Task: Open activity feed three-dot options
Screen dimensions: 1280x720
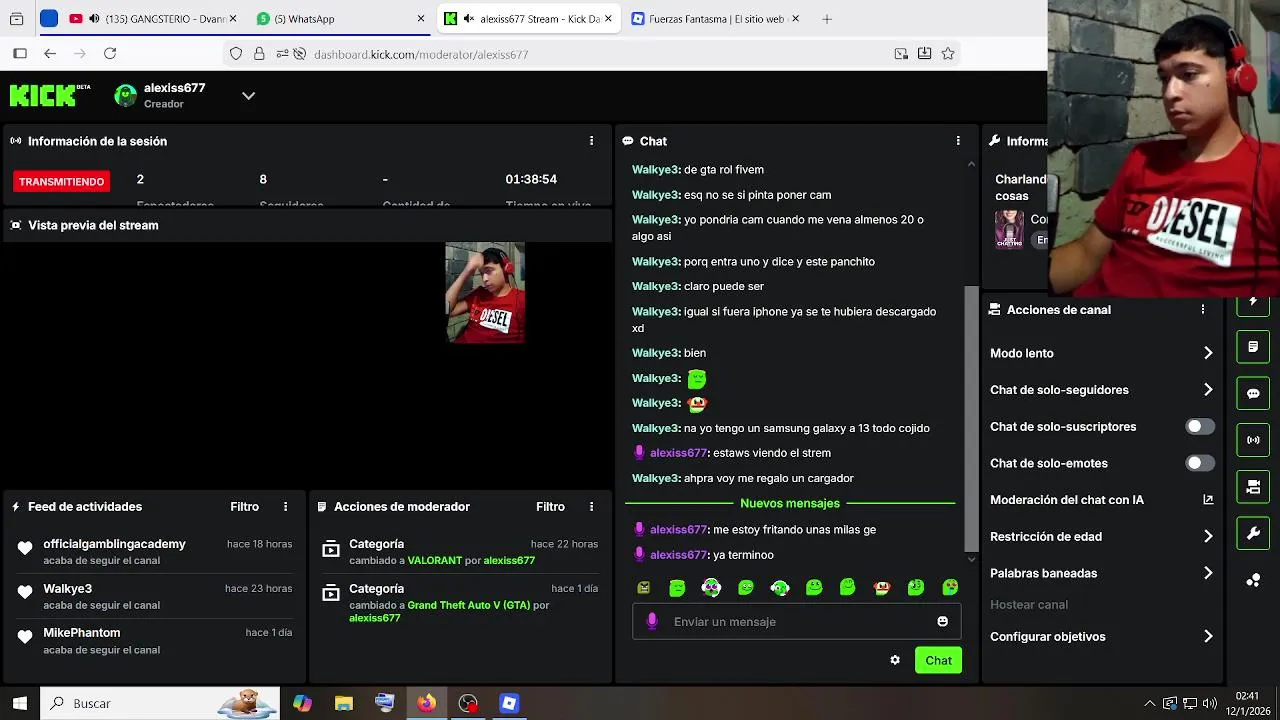Action: click(285, 507)
